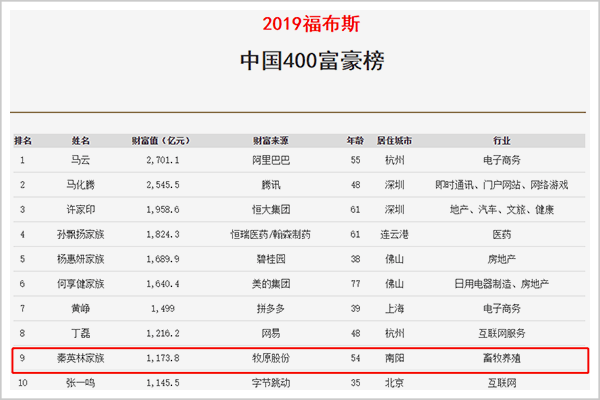Select the '居住城市' column header
600x400 pixels.
tap(394, 140)
